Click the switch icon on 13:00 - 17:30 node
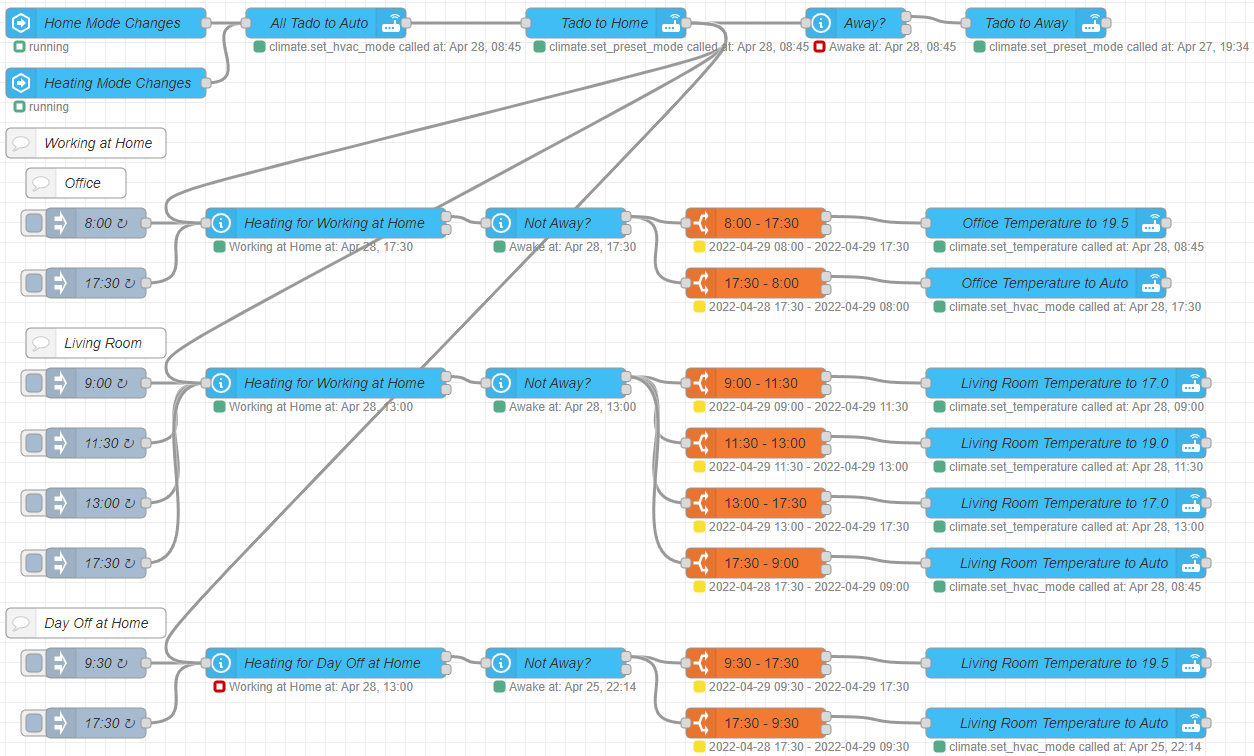Viewport: 1254px width, 756px height. 701,503
